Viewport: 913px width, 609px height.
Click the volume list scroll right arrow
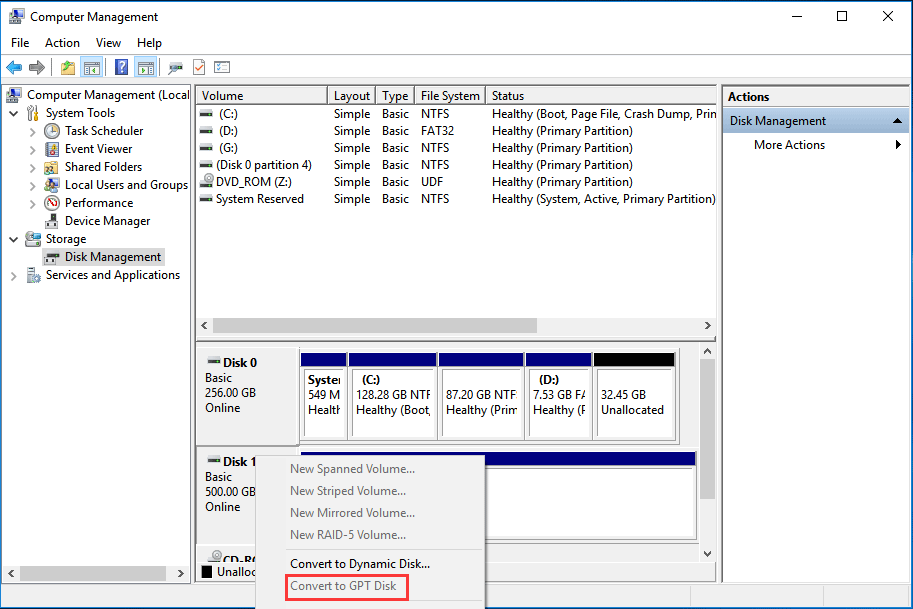coord(707,325)
